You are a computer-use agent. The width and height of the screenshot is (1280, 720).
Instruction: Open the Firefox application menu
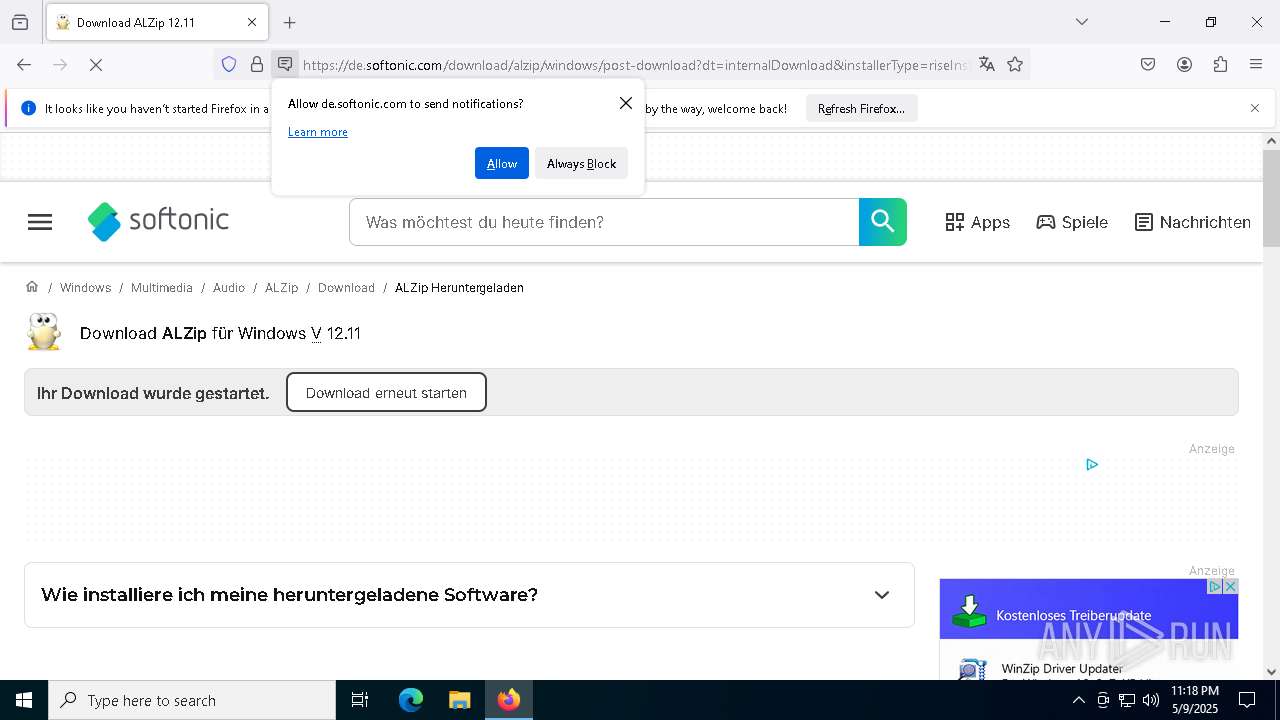[x=1256, y=65]
